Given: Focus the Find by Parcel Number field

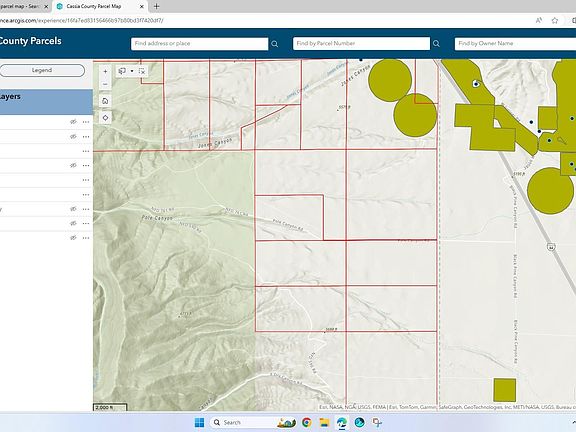Looking at the screenshot, I should (x=361, y=44).
